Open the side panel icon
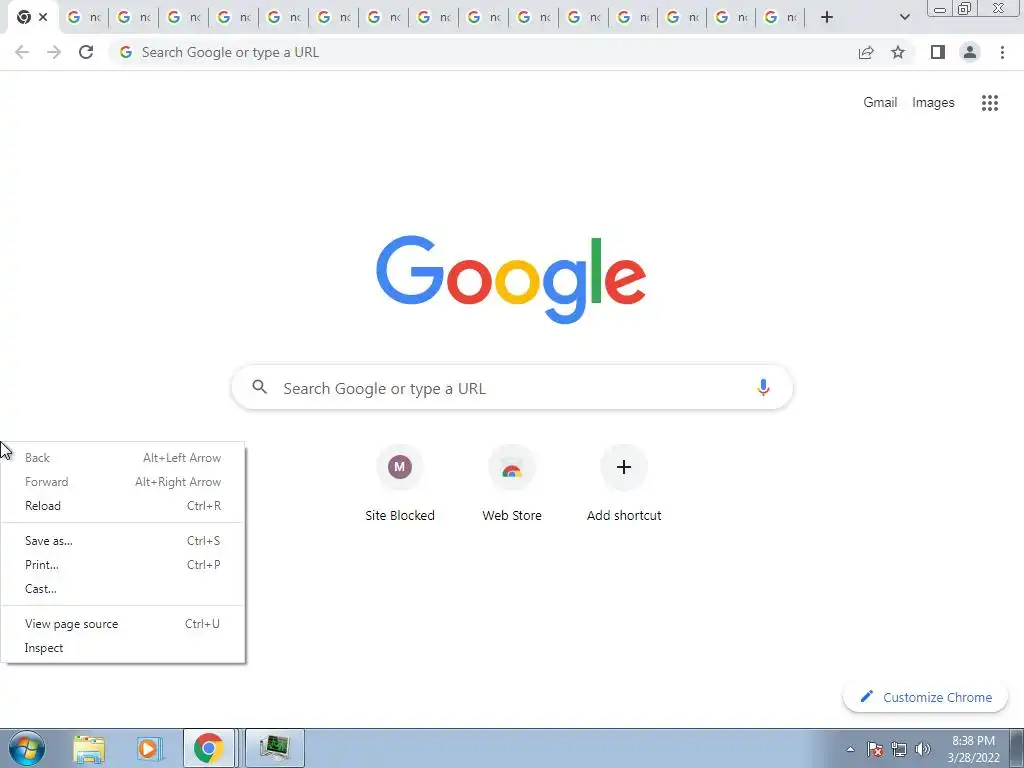The height and width of the screenshot is (768, 1024). point(938,52)
